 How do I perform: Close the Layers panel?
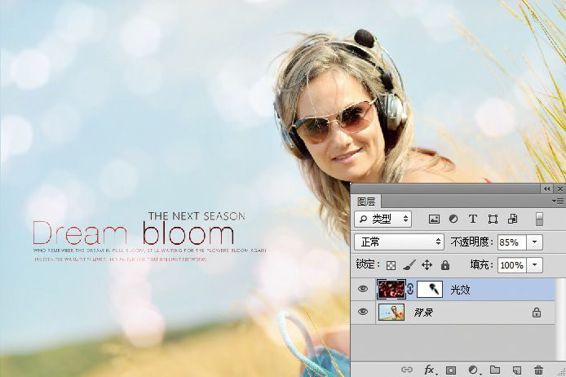coord(560,189)
